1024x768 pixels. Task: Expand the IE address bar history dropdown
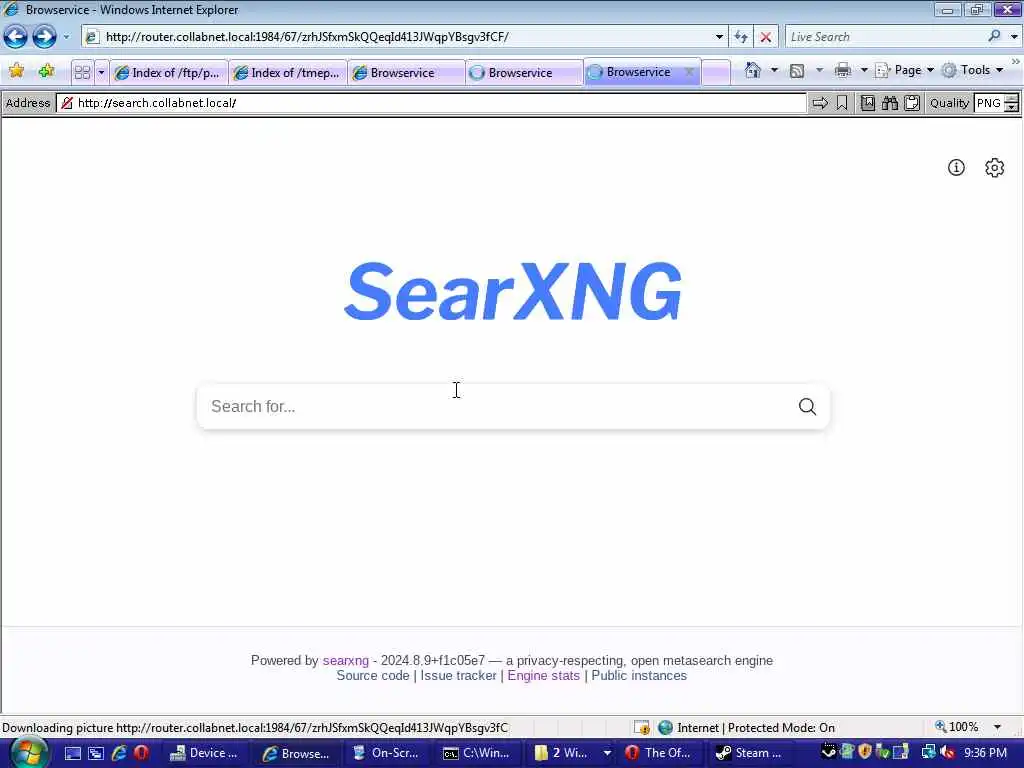click(x=720, y=37)
